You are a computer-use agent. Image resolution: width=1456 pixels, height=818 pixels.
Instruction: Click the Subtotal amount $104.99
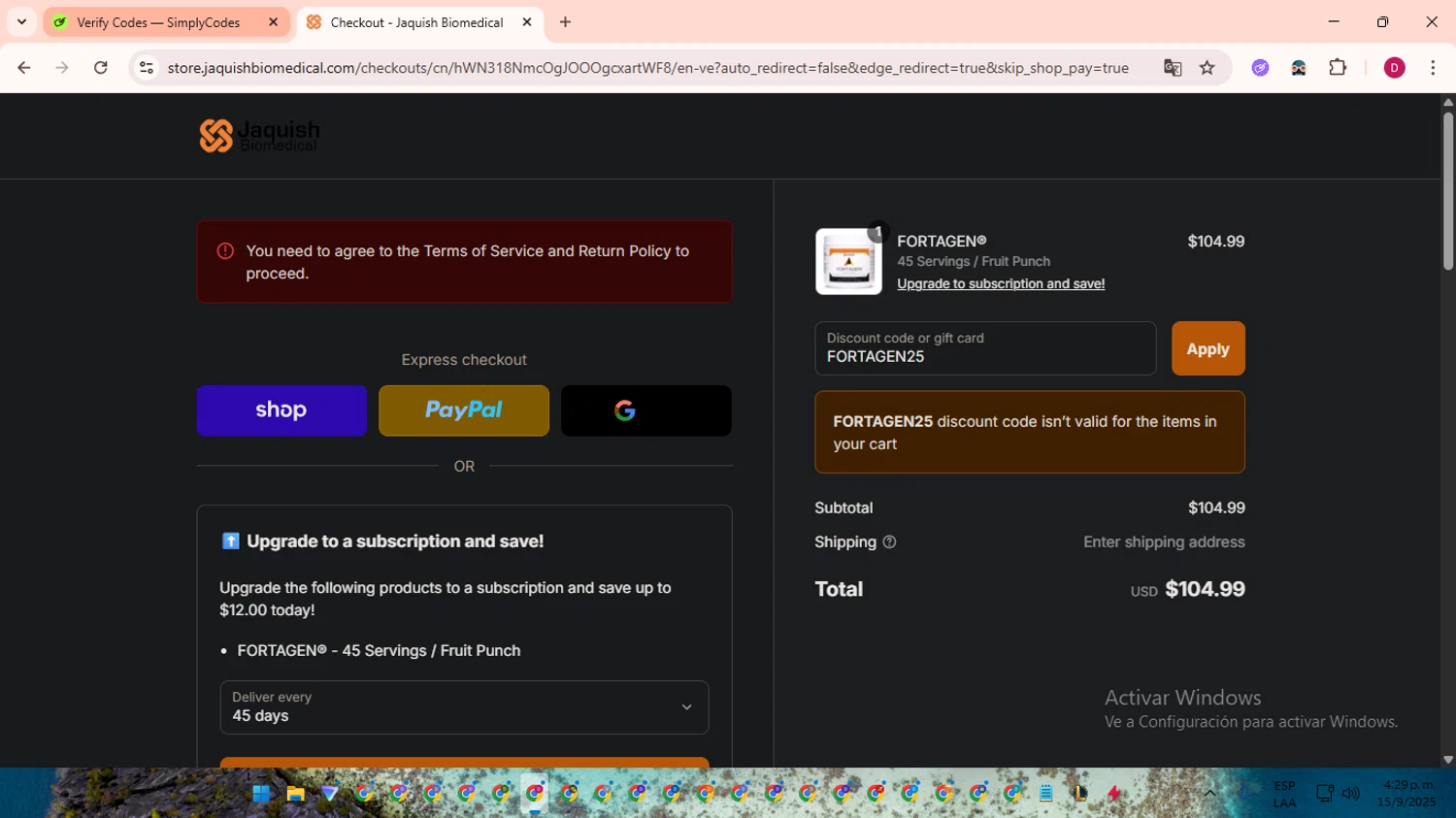pos(1216,508)
